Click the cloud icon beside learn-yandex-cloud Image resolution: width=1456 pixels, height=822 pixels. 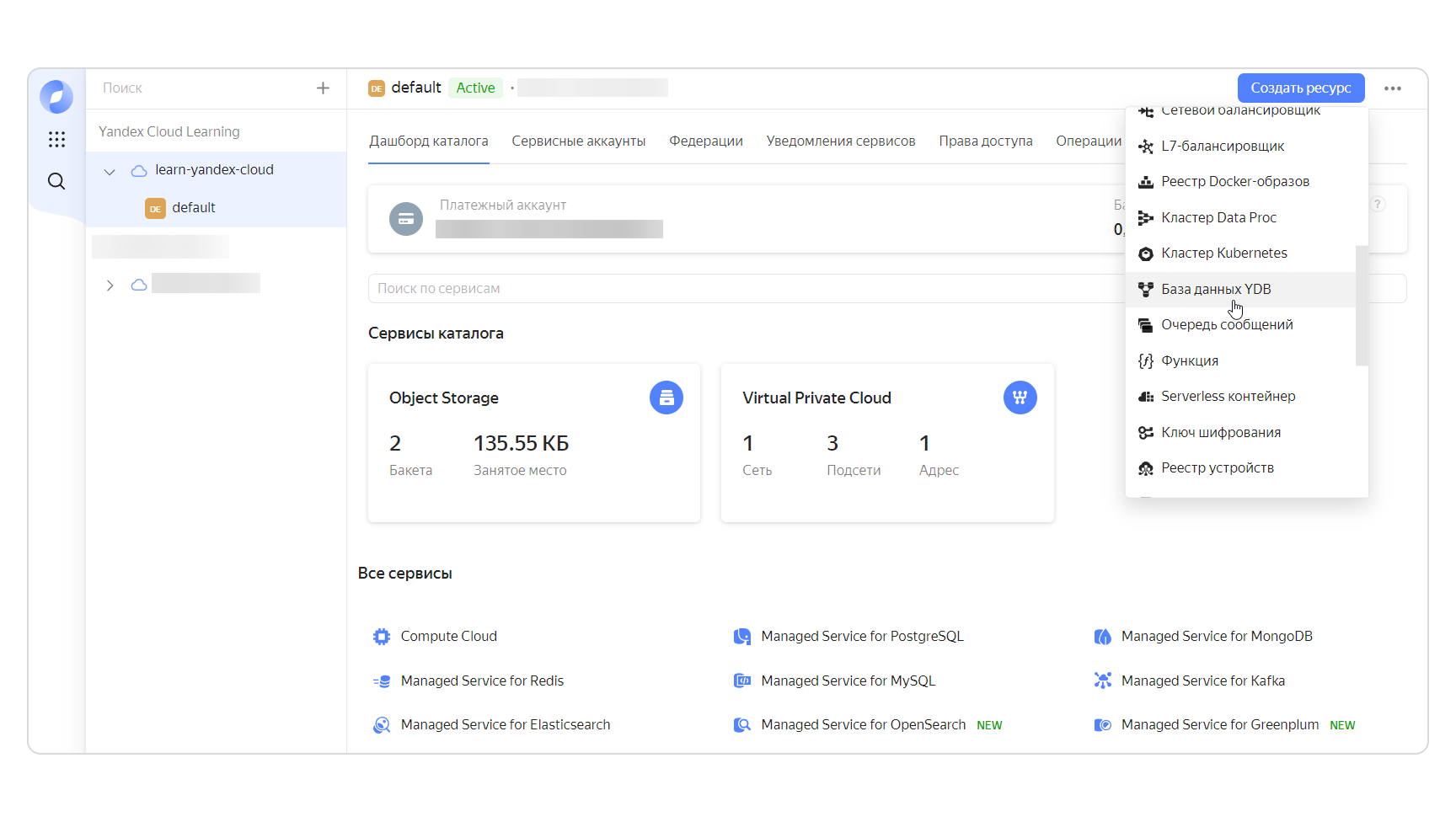[139, 171]
